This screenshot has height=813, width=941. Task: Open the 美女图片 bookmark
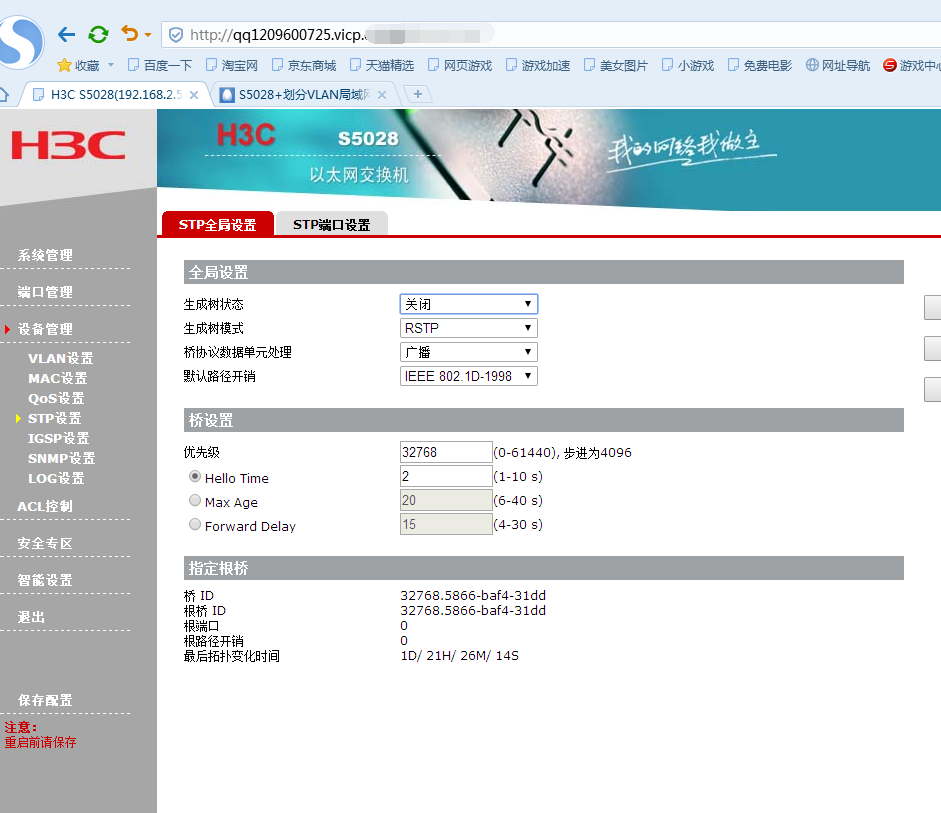point(616,65)
